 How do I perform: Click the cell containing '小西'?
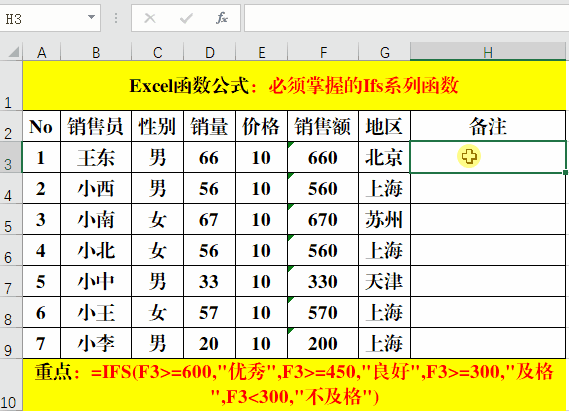click(96, 188)
